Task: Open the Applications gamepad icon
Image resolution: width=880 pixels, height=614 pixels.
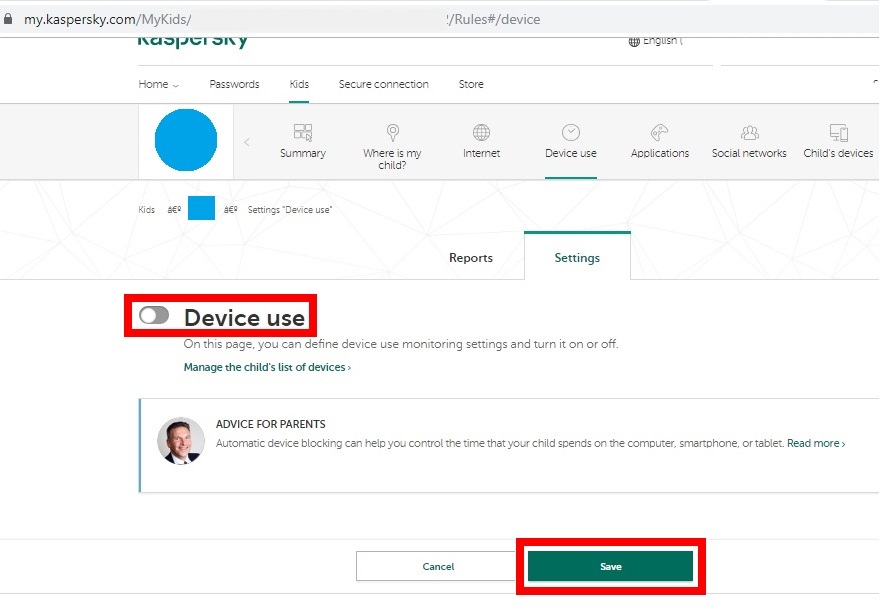Action: (659, 132)
